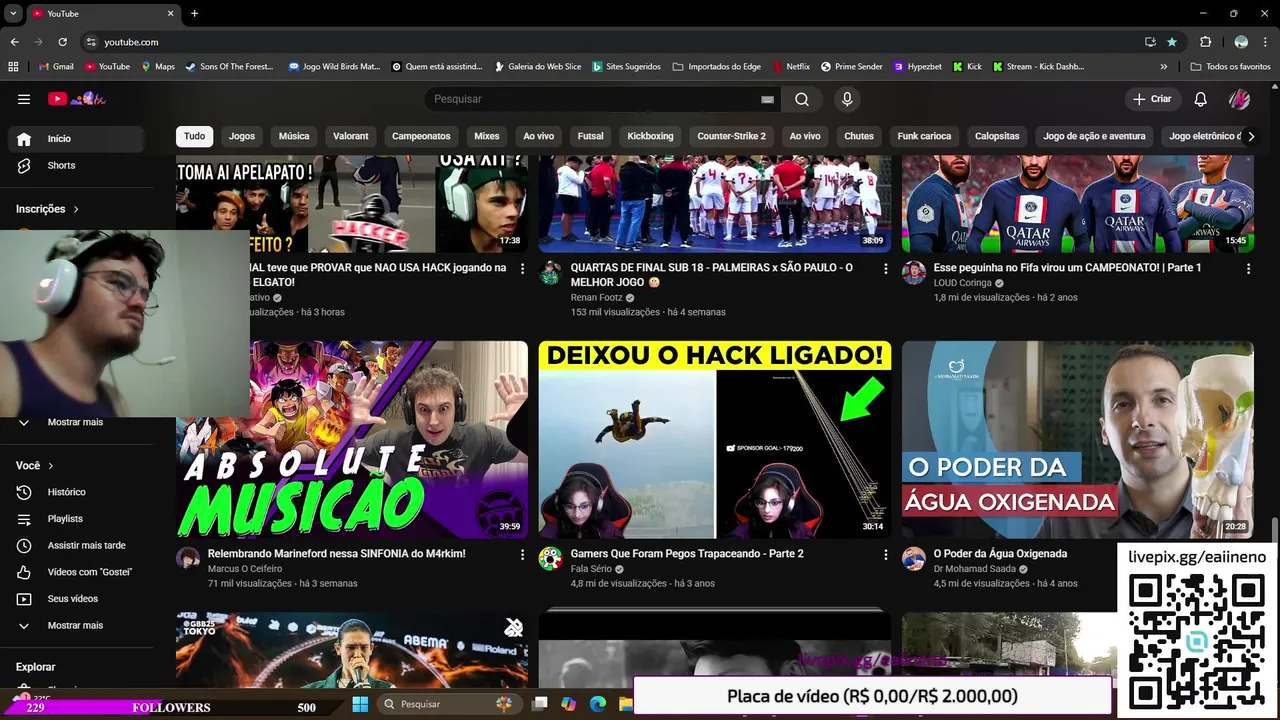Open Copilot from the taskbar
Image resolution: width=1280 pixels, height=720 pixels.
[x=569, y=704]
